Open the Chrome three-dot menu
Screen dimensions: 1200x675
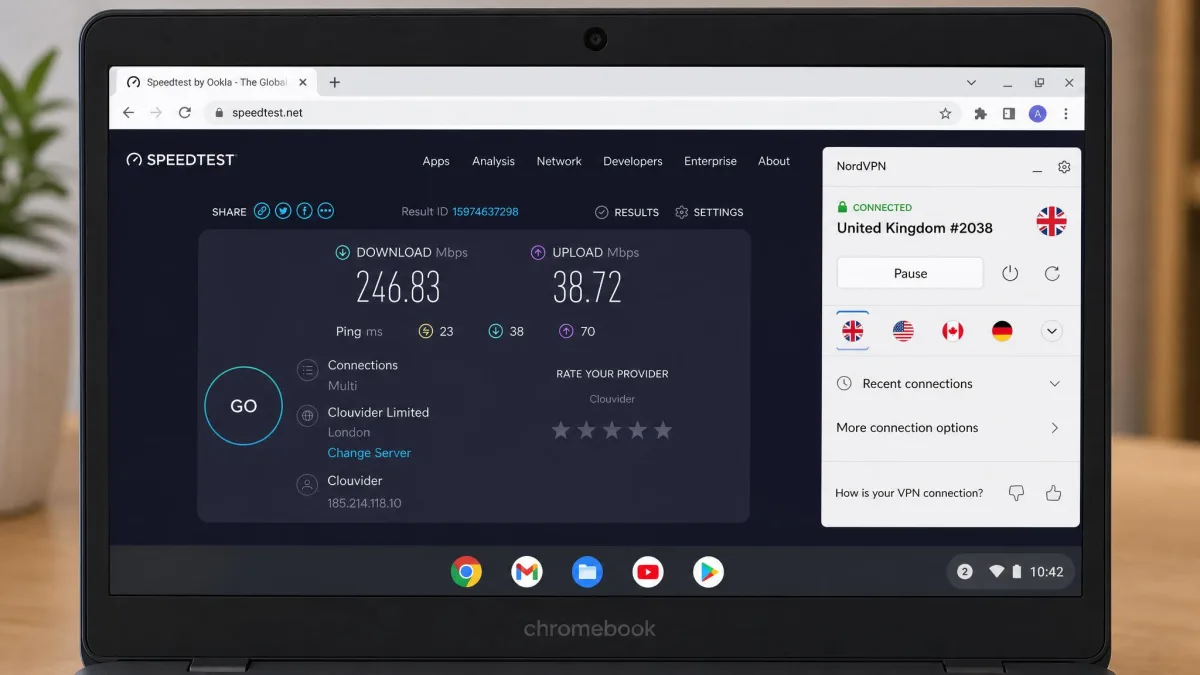[x=1066, y=114]
